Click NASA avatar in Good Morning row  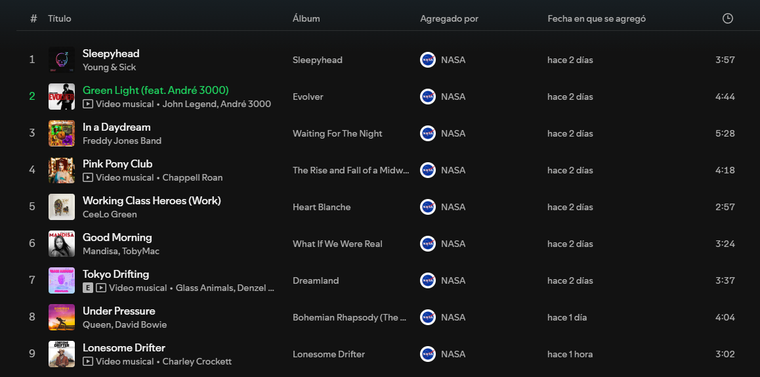tap(428, 244)
